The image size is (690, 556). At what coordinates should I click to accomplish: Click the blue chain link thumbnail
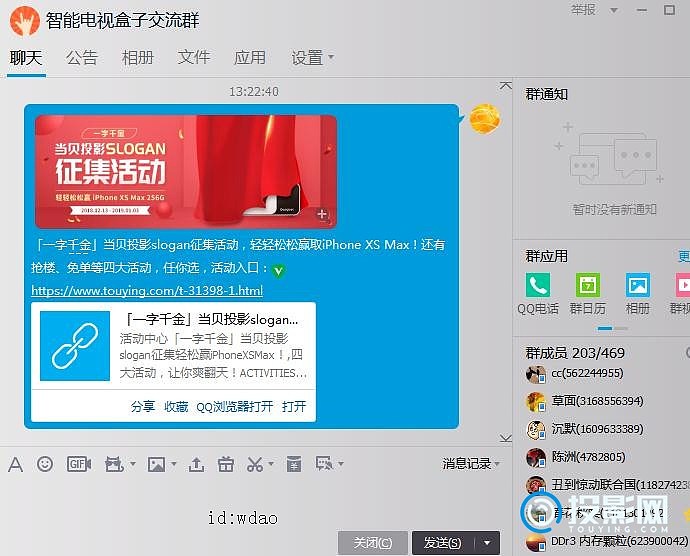(75, 346)
